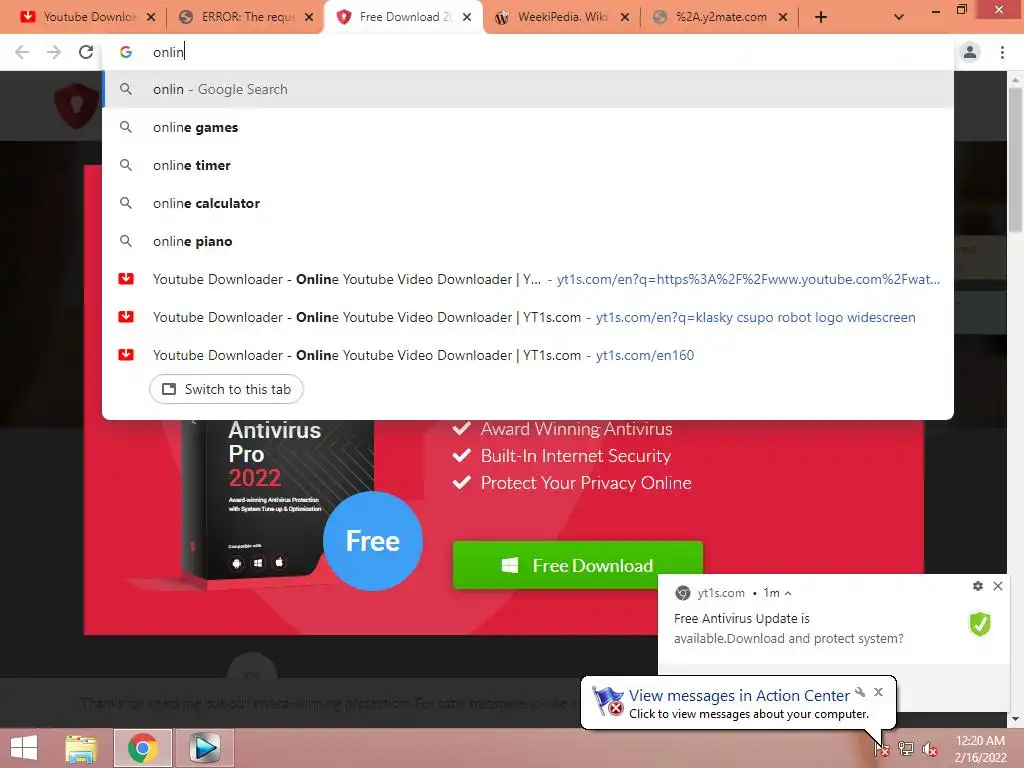Close the Action Center balloon
1024x768 pixels.
click(x=878, y=692)
